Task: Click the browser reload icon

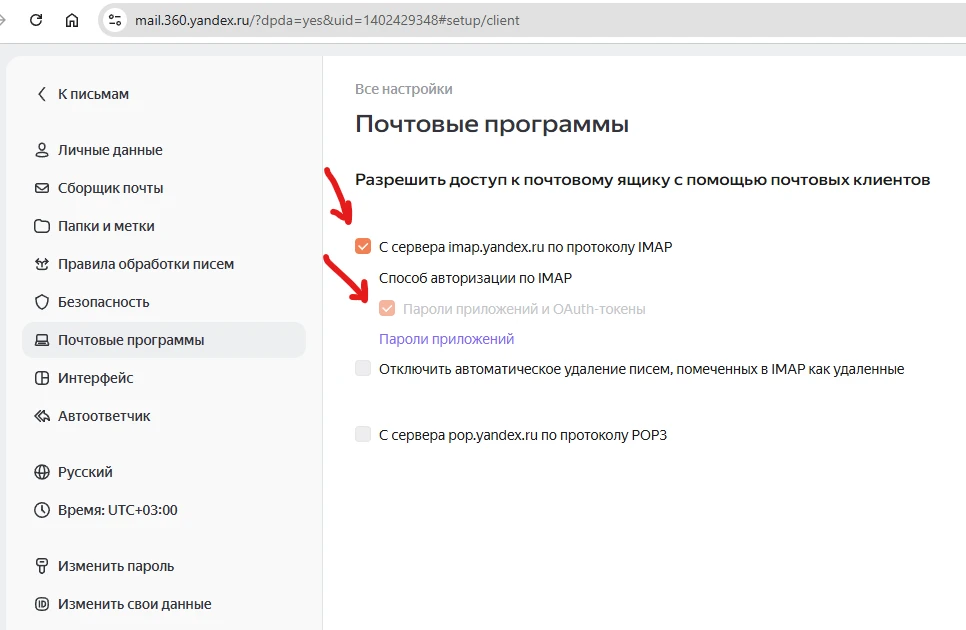Action: coord(37,19)
